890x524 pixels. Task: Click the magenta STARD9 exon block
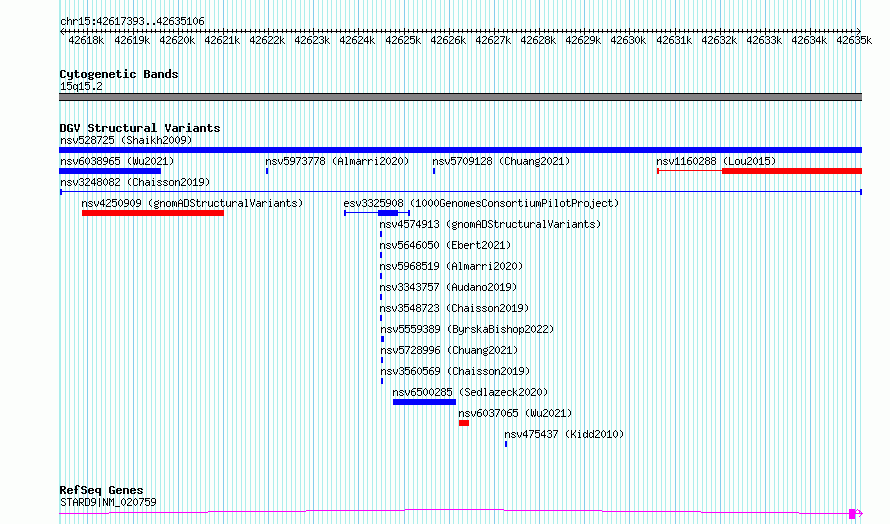852,514
